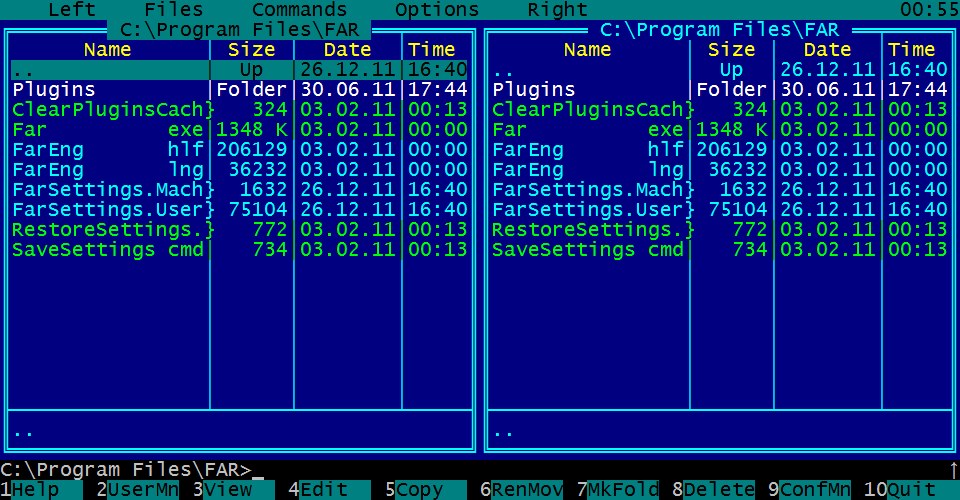Image resolution: width=960 pixels, height=500 pixels.
Task: Click the 4 Edit function key
Action: tap(330, 490)
